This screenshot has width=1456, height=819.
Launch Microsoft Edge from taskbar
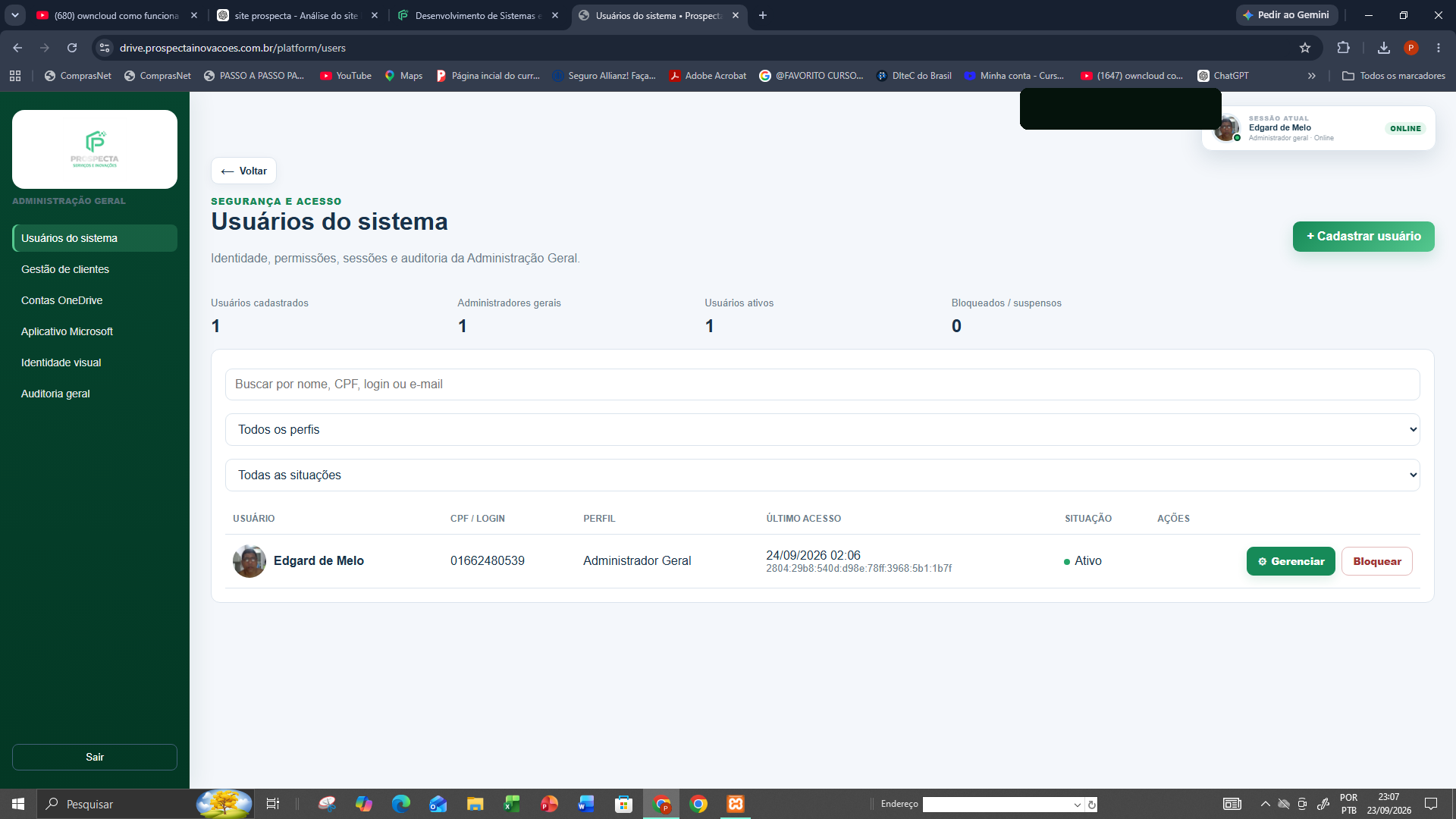click(400, 804)
